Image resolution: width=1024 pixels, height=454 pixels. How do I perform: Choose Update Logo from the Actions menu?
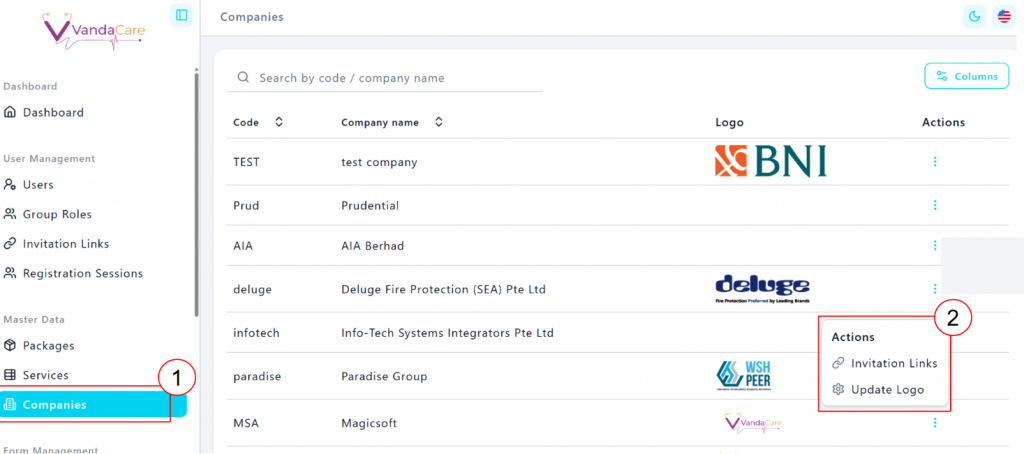(x=887, y=389)
